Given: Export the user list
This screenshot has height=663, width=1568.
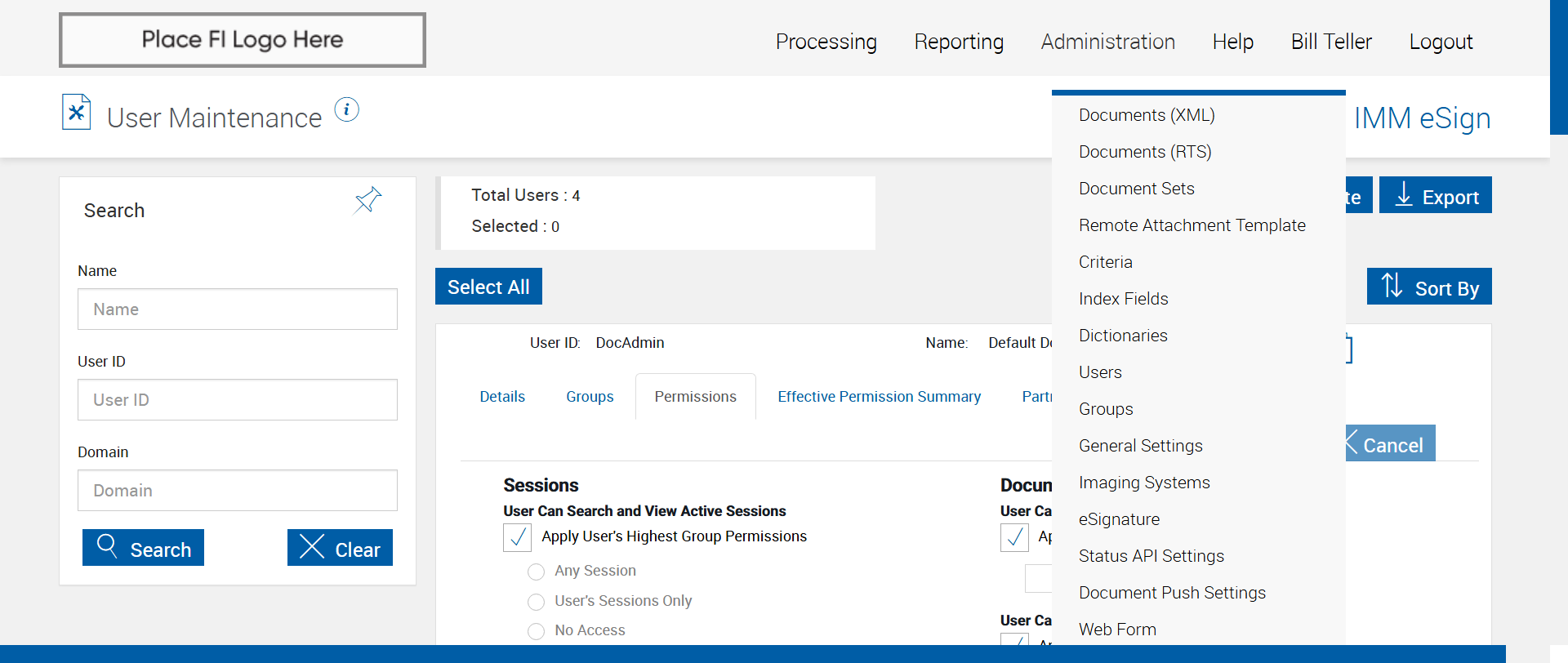Looking at the screenshot, I should (1435, 196).
